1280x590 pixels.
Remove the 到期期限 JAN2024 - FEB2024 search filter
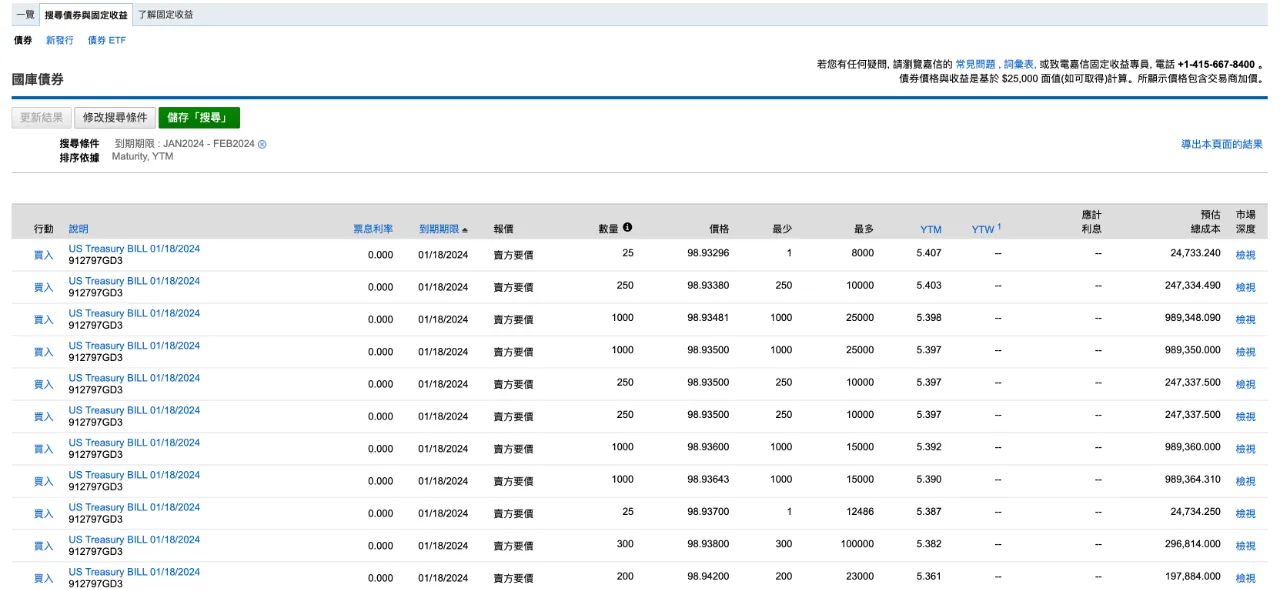click(262, 144)
